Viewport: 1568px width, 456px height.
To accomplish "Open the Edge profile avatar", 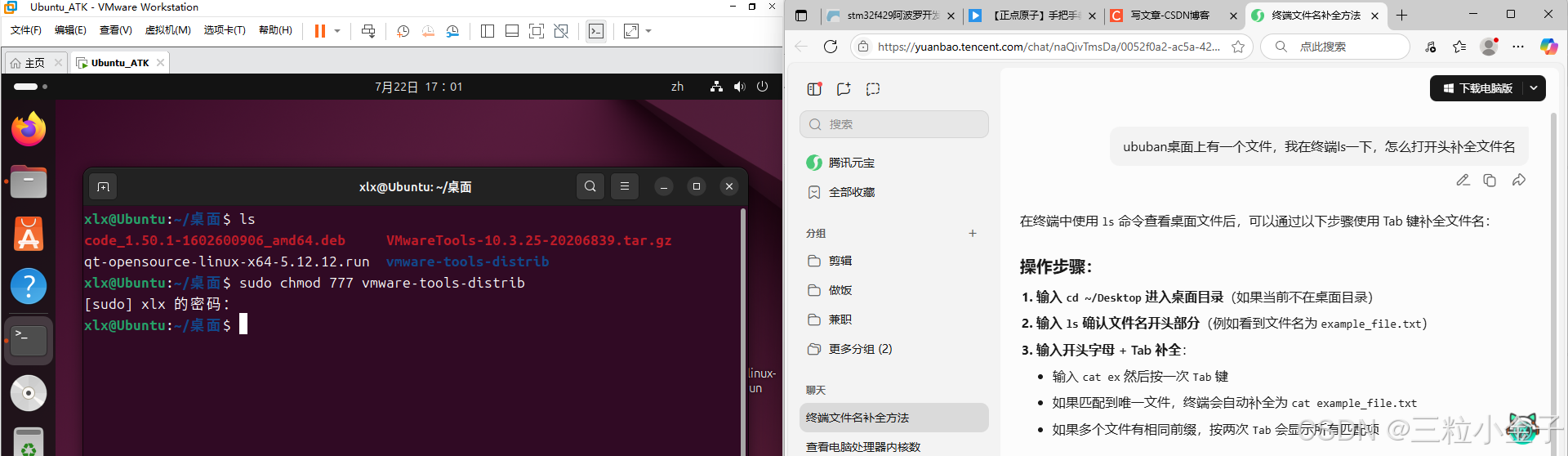I will point(1490,47).
